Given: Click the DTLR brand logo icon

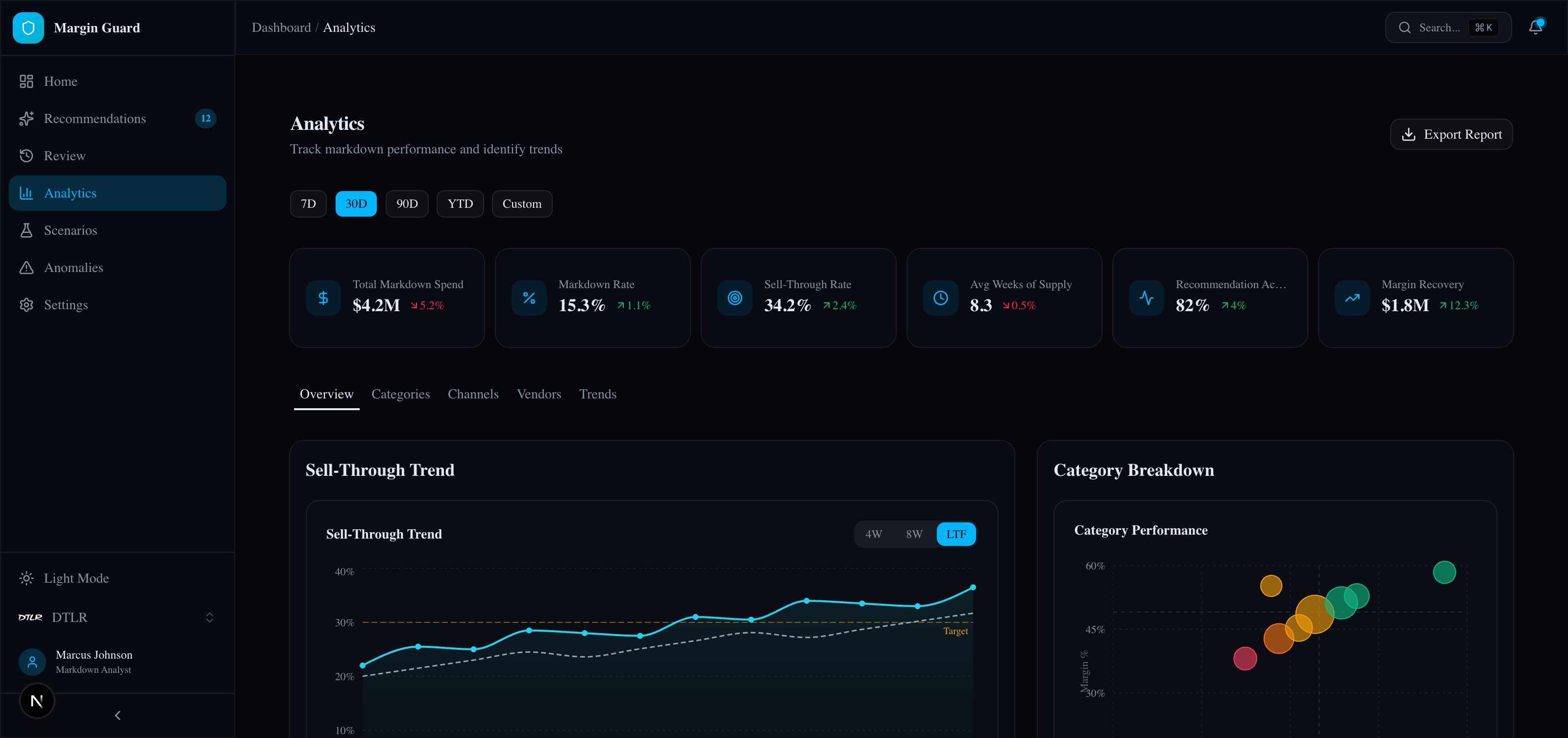Looking at the screenshot, I should pyautogui.click(x=30, y=617).
